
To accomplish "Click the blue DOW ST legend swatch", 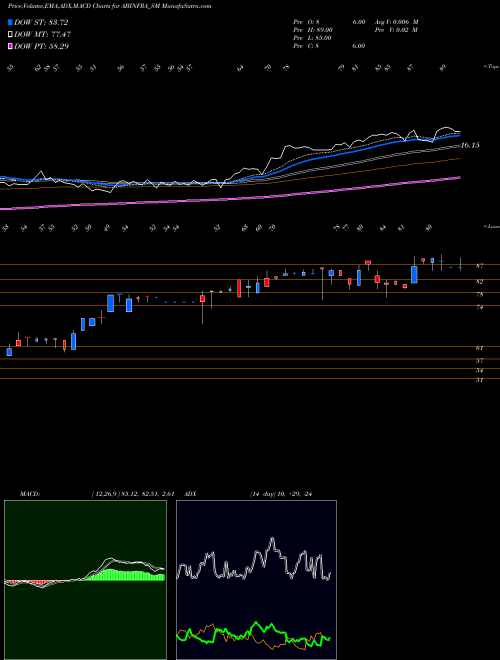I will [10, 22].
